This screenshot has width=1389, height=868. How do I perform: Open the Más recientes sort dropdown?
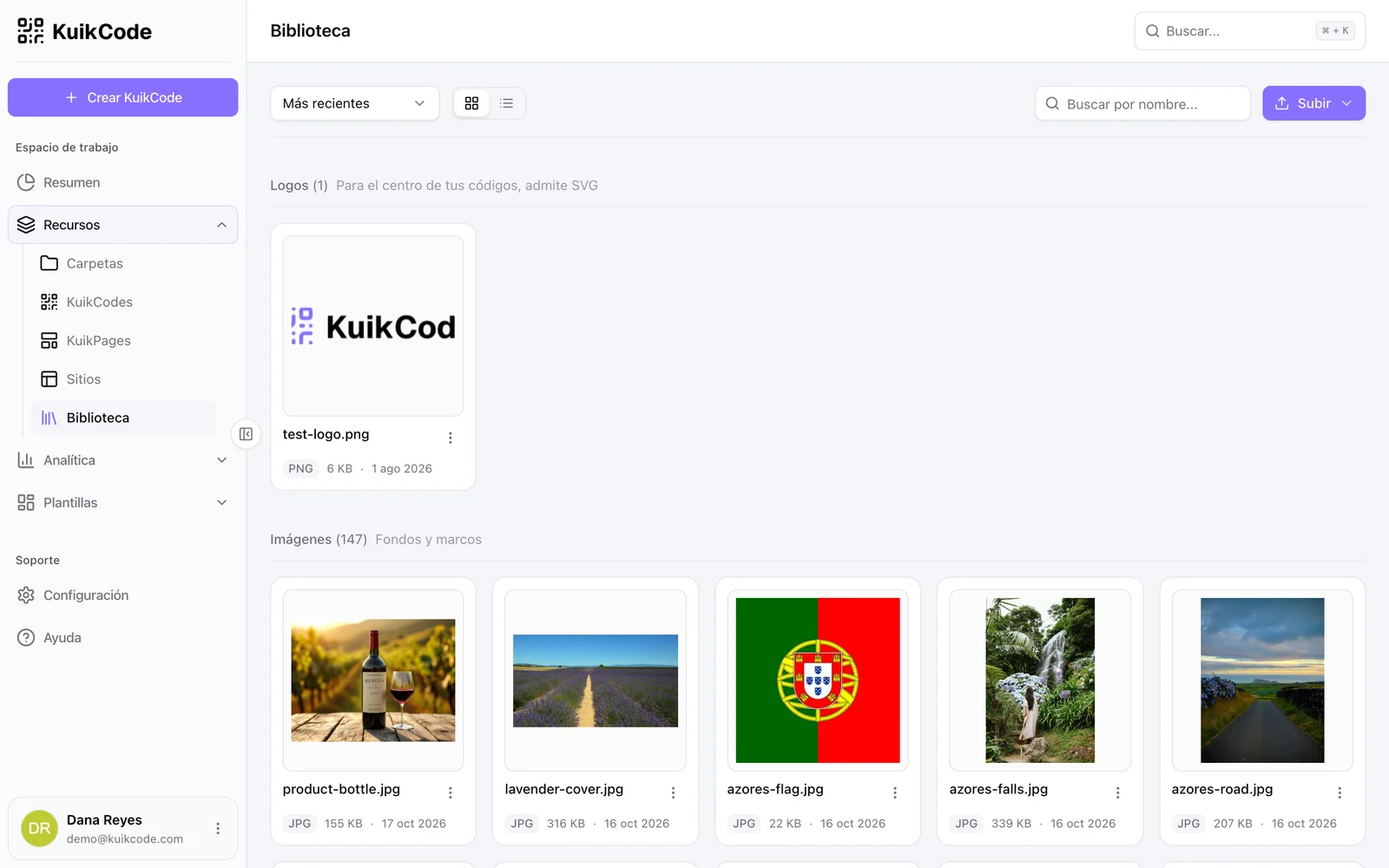(354, 103)
